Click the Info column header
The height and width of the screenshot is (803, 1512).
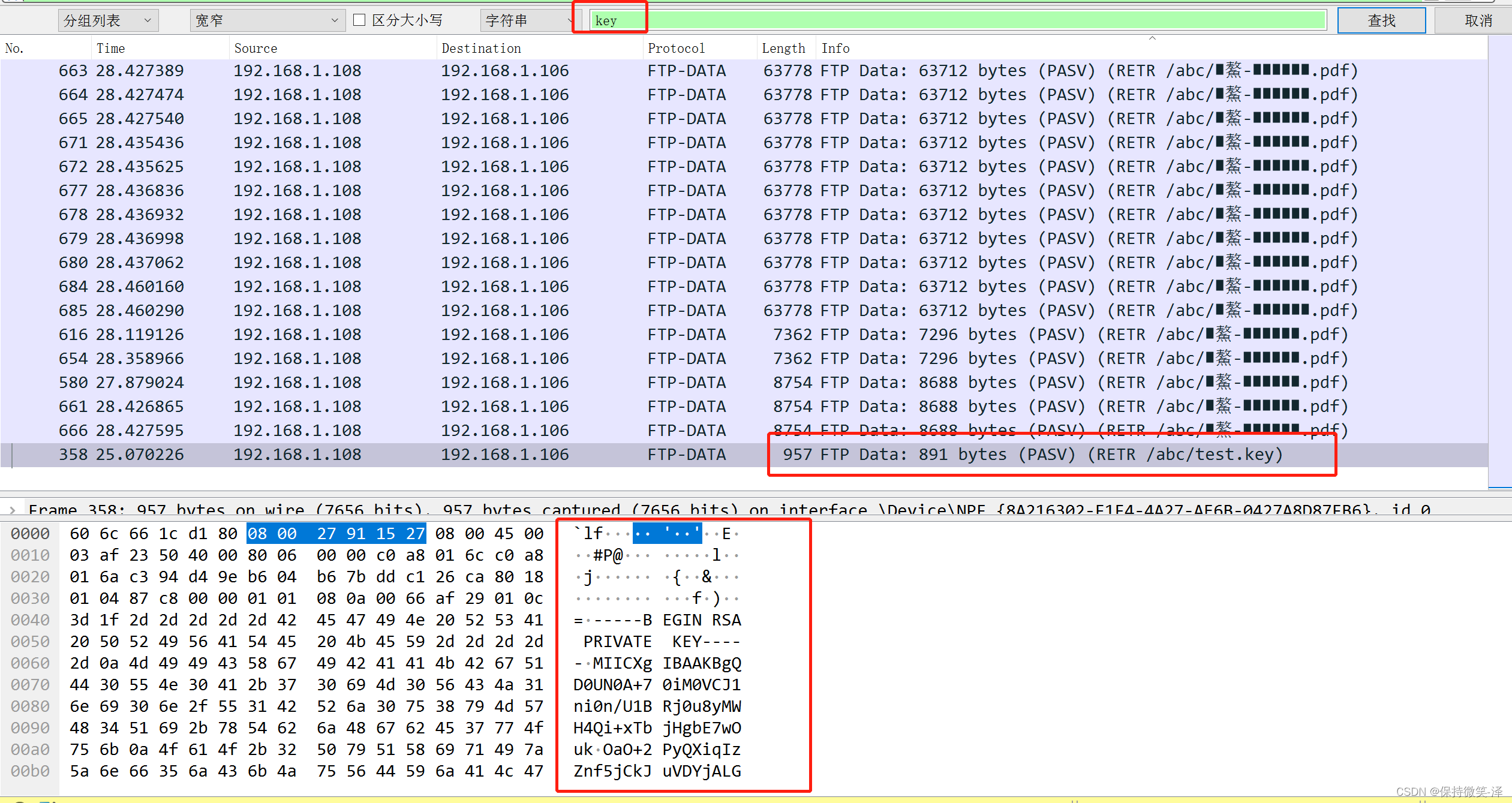coord(835,48)
